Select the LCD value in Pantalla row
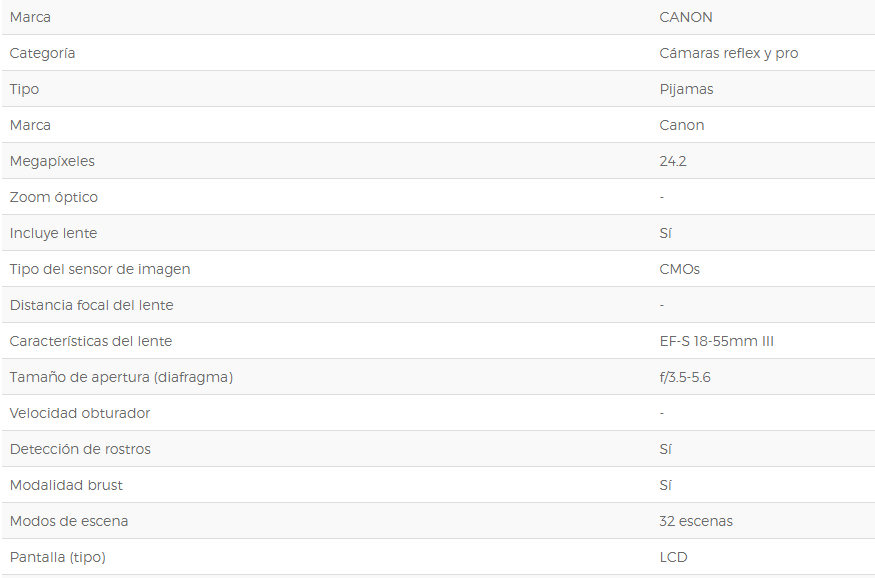Image resolution: width=875 pixels, height=578 pixels. coord(674,557)
